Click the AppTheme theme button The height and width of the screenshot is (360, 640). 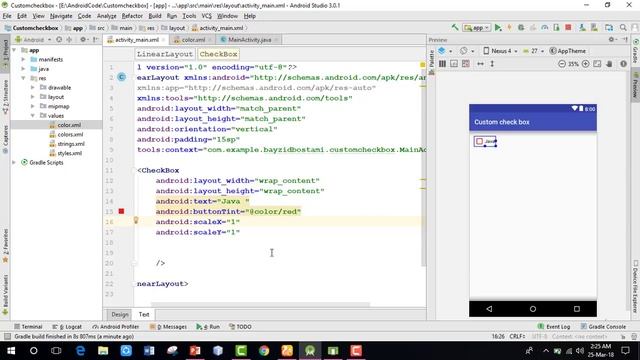click(568, 51)
